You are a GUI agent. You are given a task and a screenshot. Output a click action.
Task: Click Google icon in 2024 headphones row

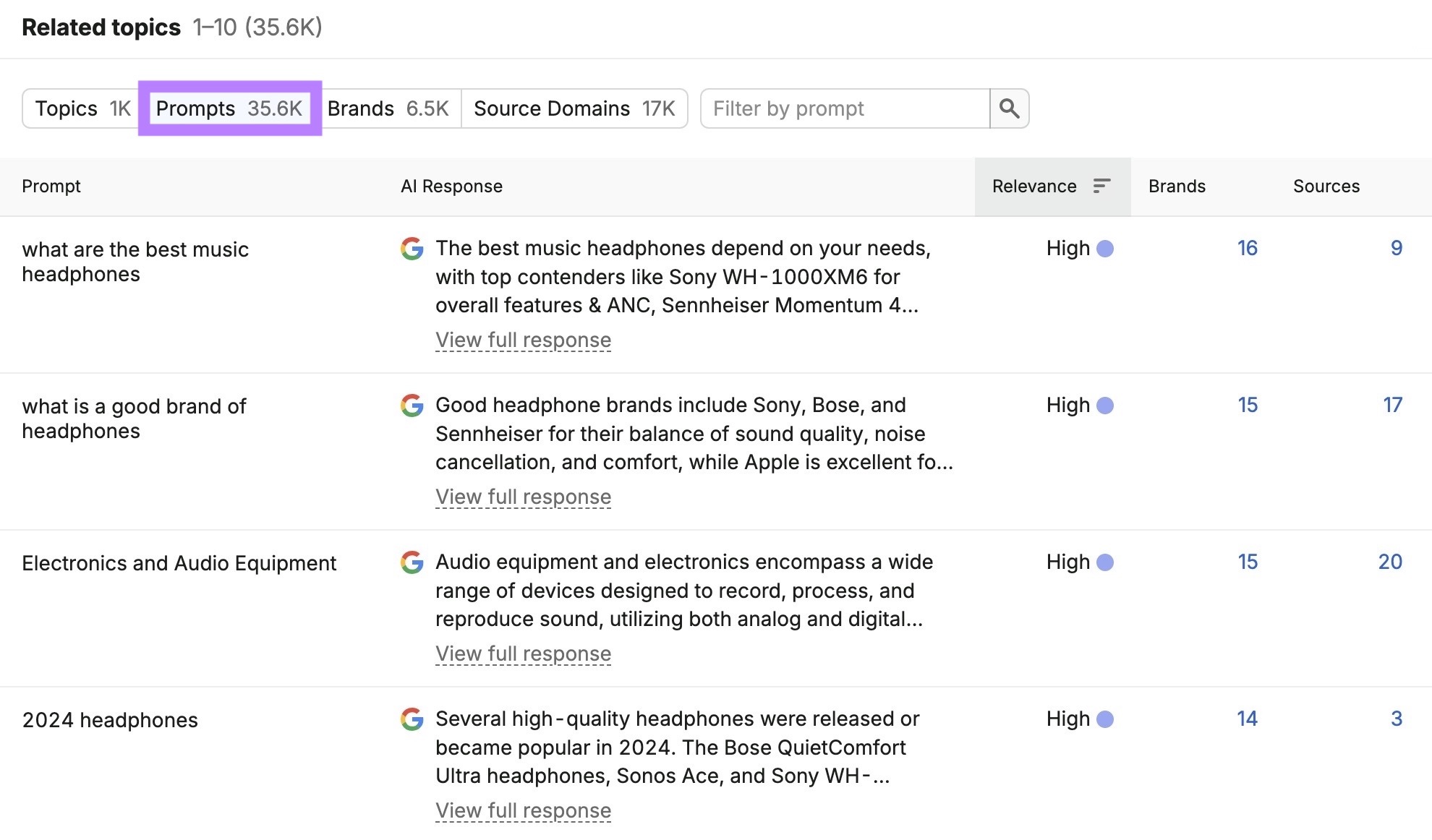412,719
